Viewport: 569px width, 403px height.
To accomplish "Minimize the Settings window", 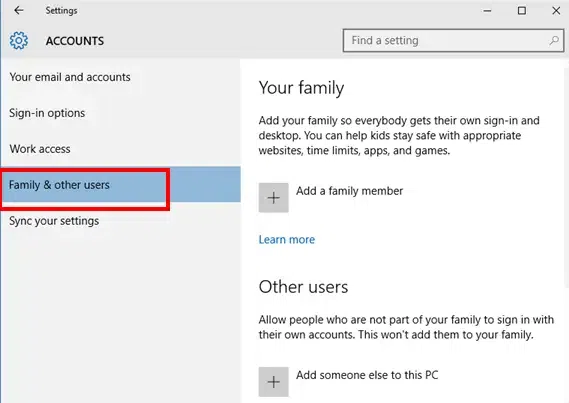I will (487, 11).
